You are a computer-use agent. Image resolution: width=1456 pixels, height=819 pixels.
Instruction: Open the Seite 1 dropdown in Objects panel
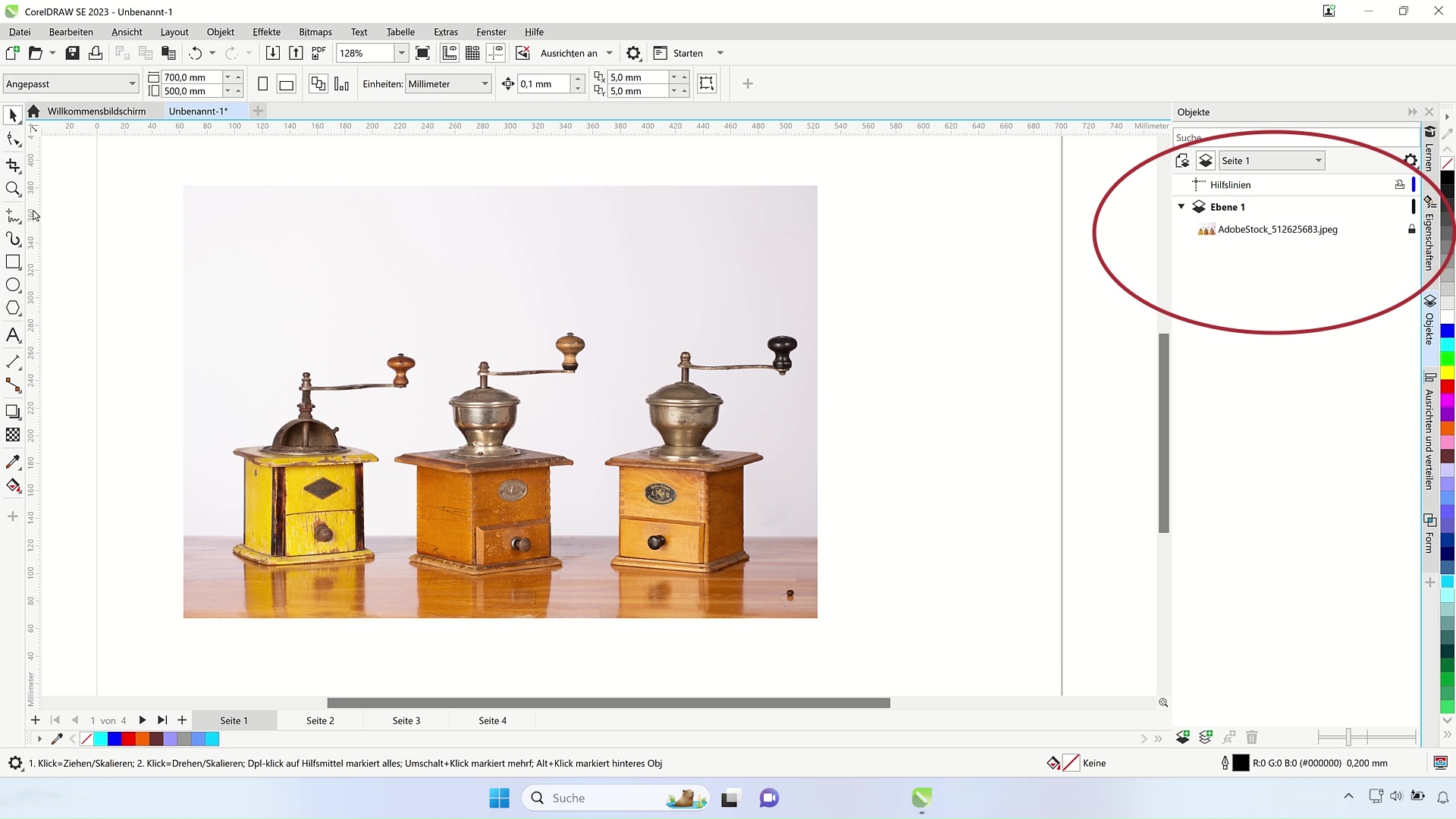click(1318, 160)
